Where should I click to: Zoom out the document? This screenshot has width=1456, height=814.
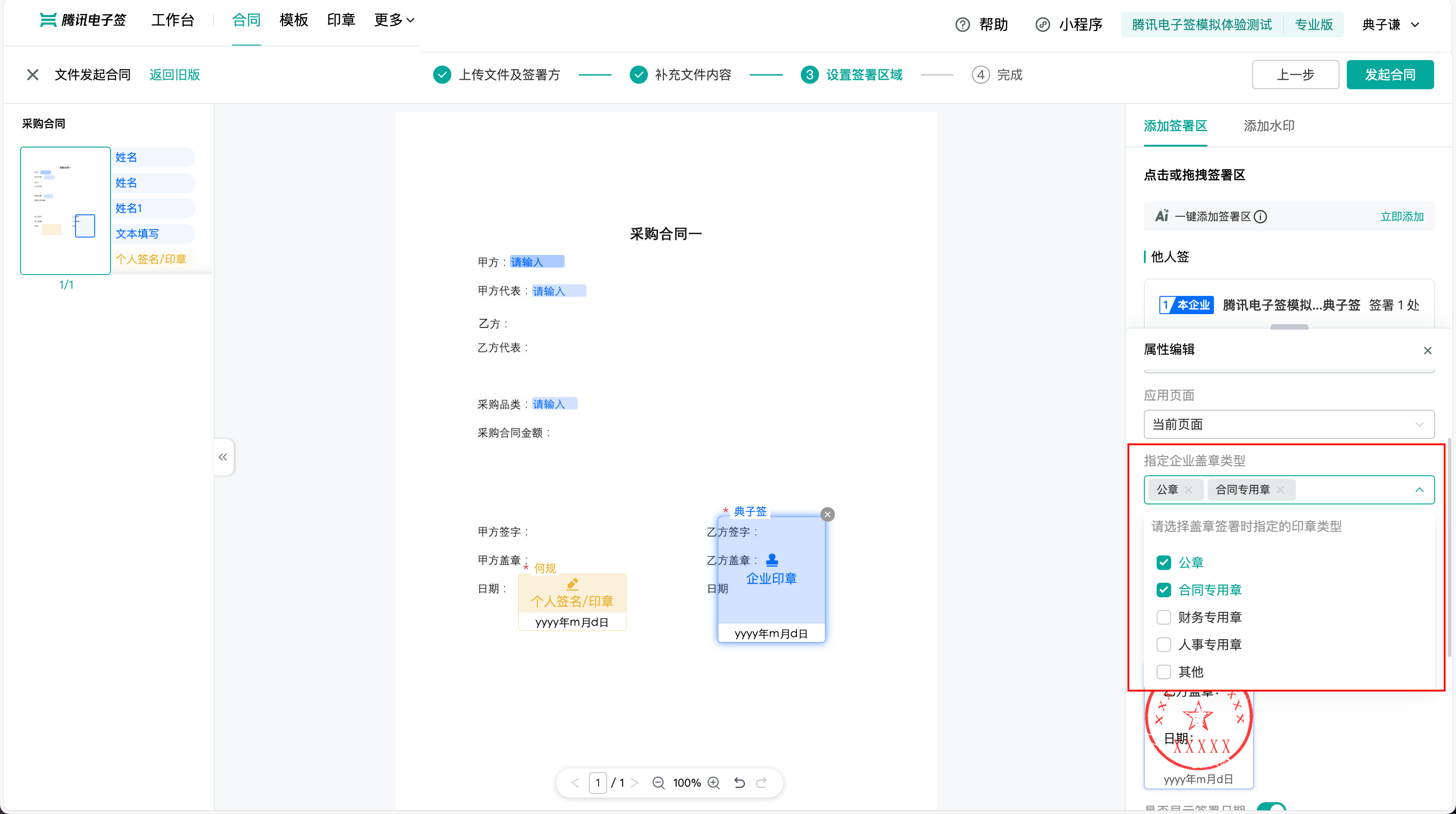coord(658,783)
